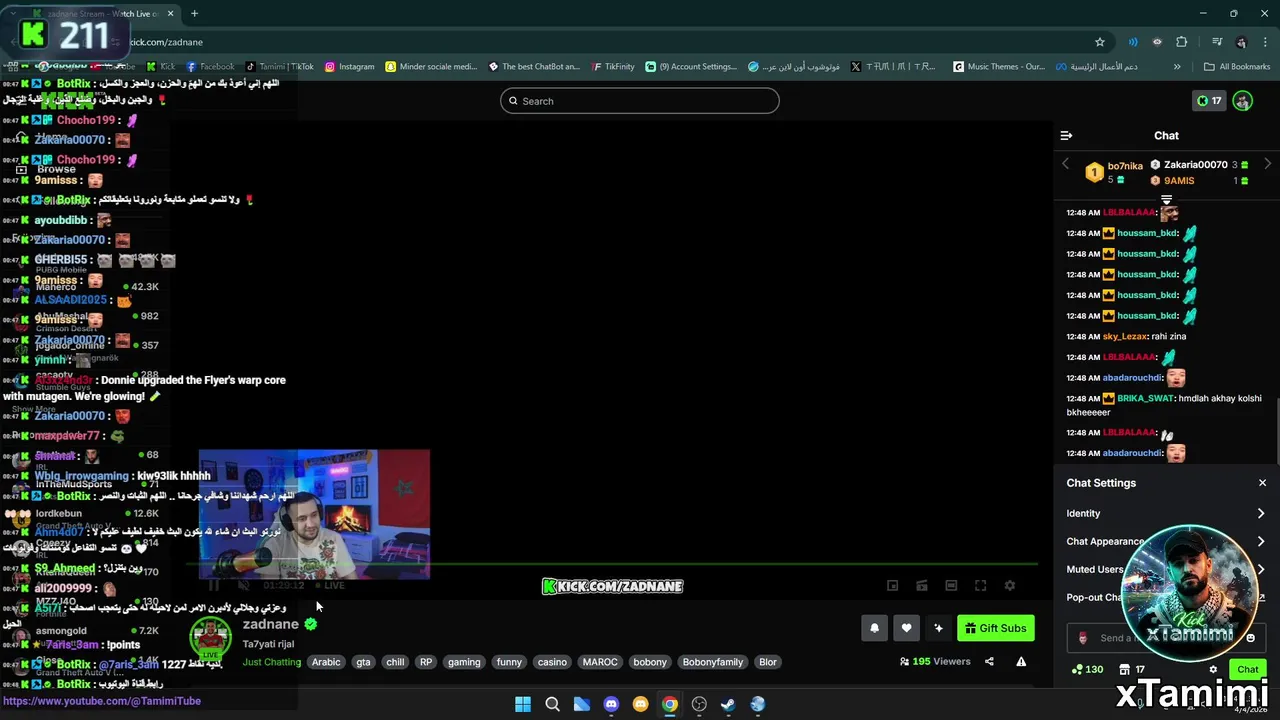This screenshot has width=1280, height=720.
Task: Pause the stream video player
Action: pos(213,586)
